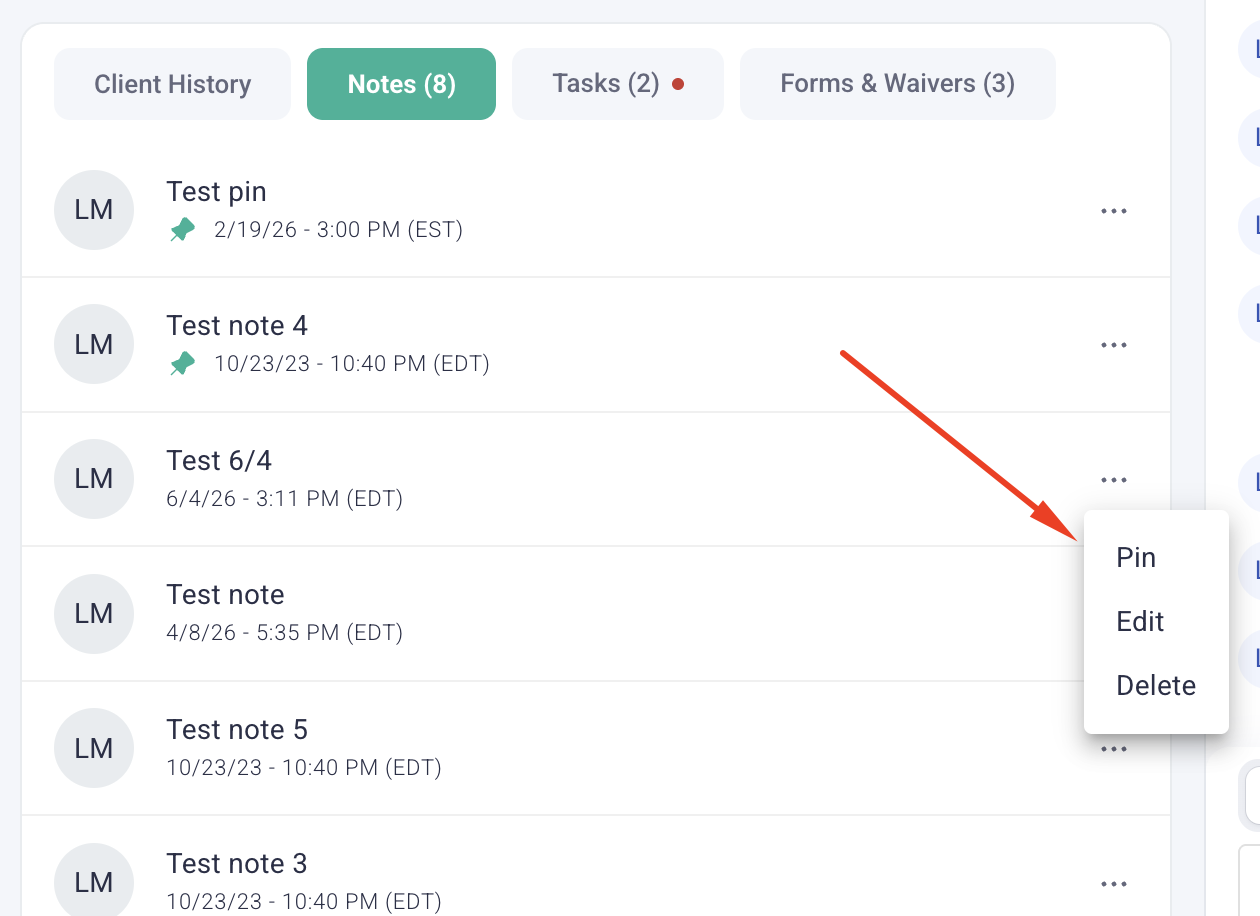Screen dimensions: 1260x916
Task: Open the Forms & Waivers (3) tab
Action: pyautogui.click(x=898, y=84)
